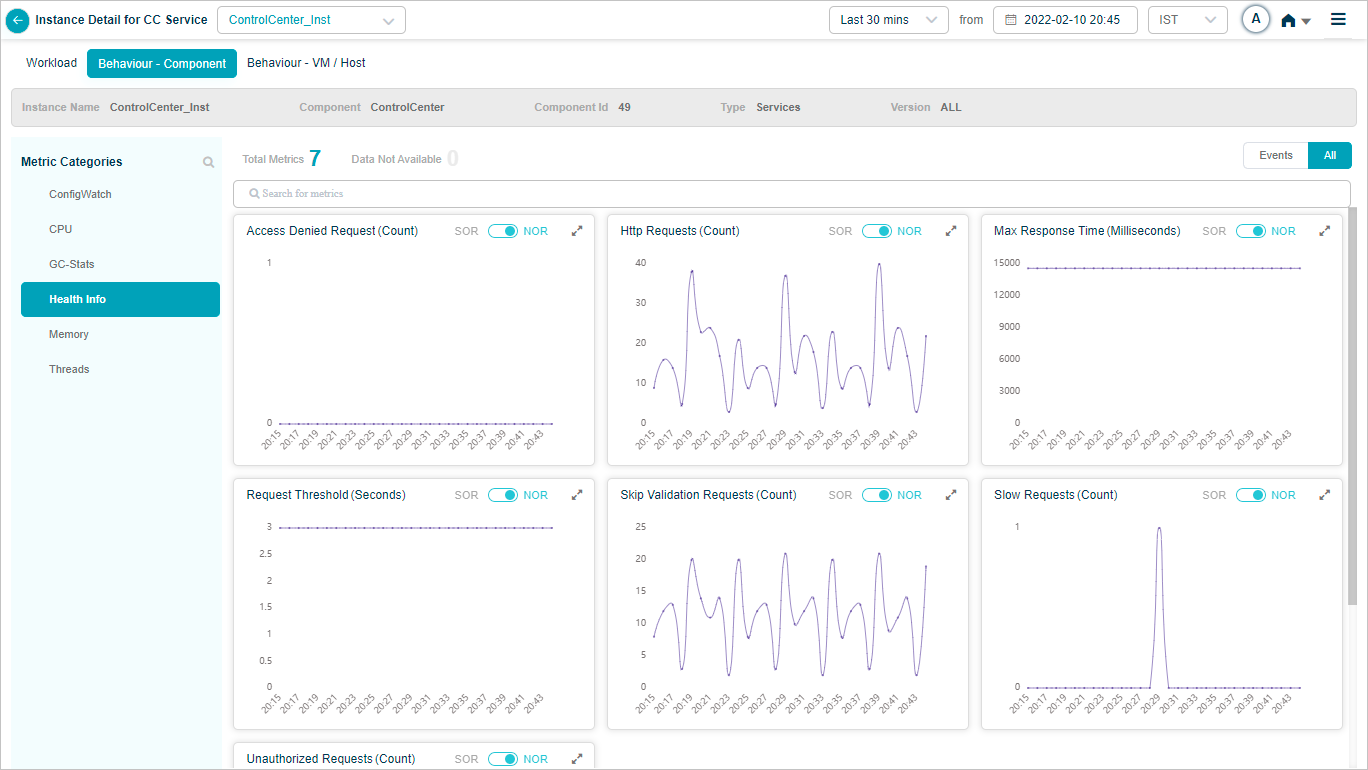Image resolution: width=1368 pixels, height=770 pixels.
Task: Toggle SOR/NOR switch for Access Denied Request
Action: pyautogui.click(x=502, y=231)
